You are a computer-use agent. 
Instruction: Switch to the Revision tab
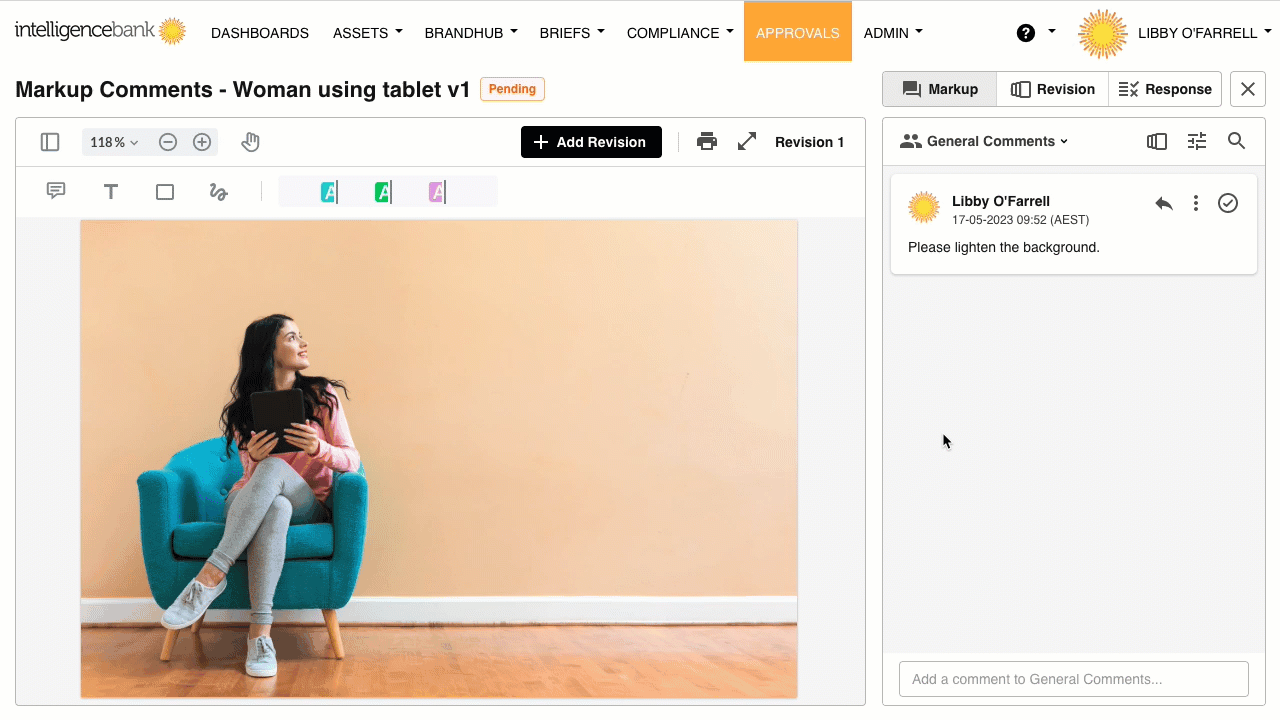[x=1052, y=89]
